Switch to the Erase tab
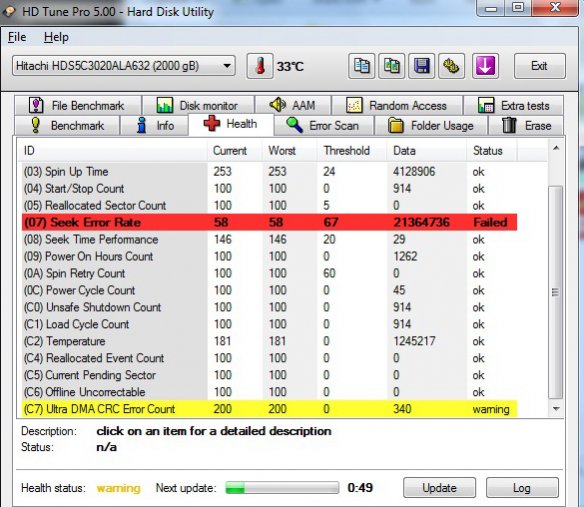 pyautogui.click(x=526, y=126)
